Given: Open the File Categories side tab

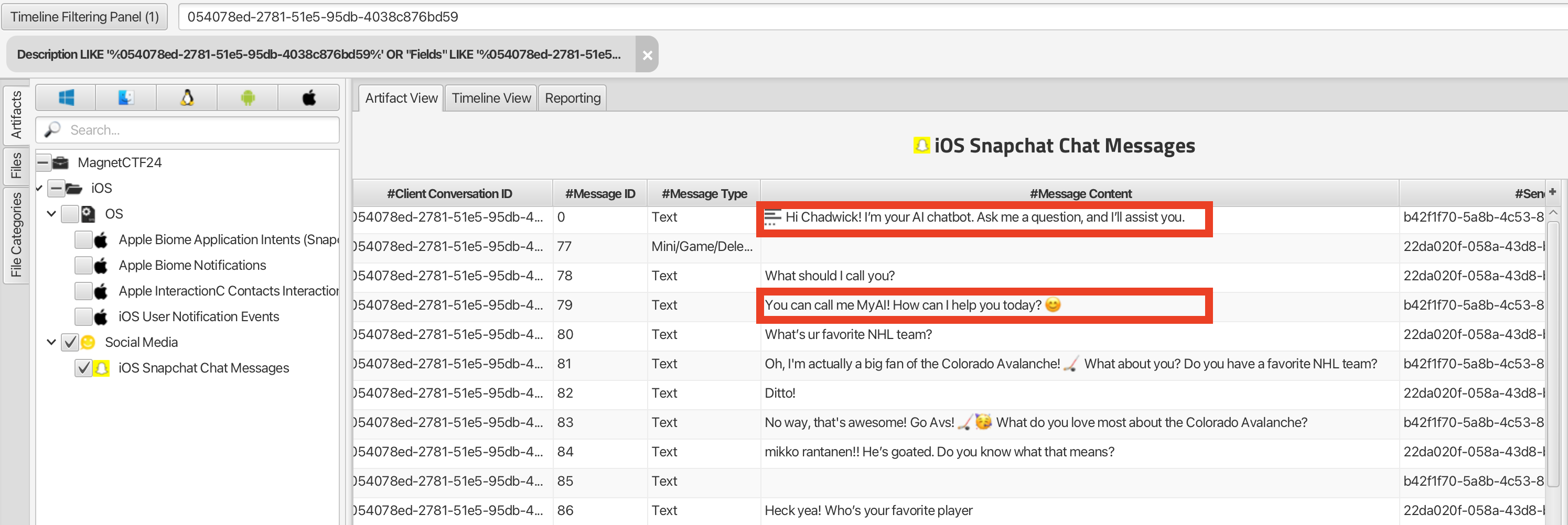Looking at the screenshot, I should (16, 235).
